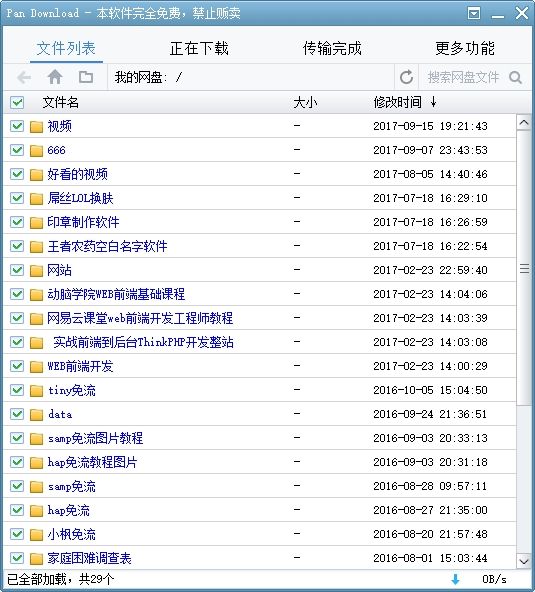Select the WEB前端开发 folder name
The height and width of the screenshot is (592, 535).
[80, 366]
